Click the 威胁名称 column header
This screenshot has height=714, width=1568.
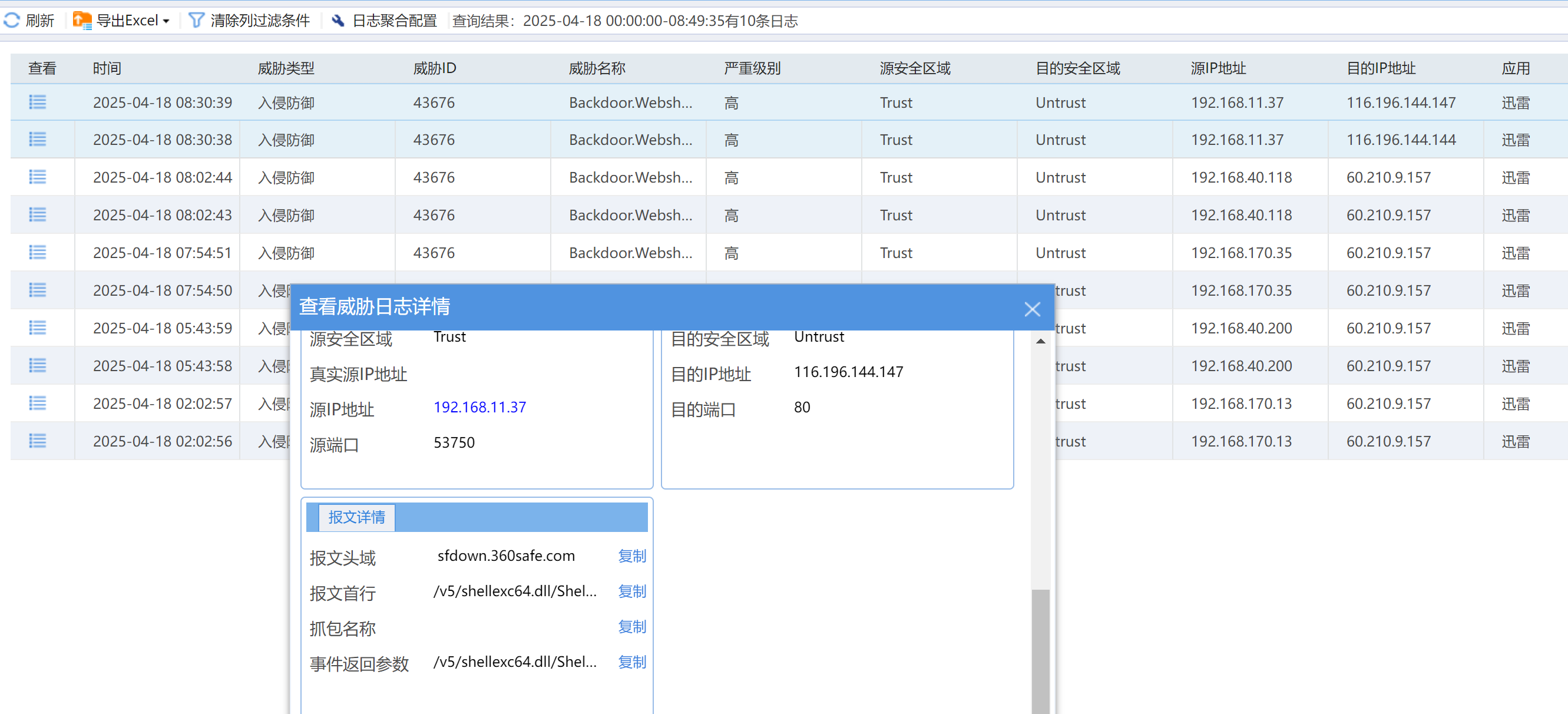tap(597, 68)
